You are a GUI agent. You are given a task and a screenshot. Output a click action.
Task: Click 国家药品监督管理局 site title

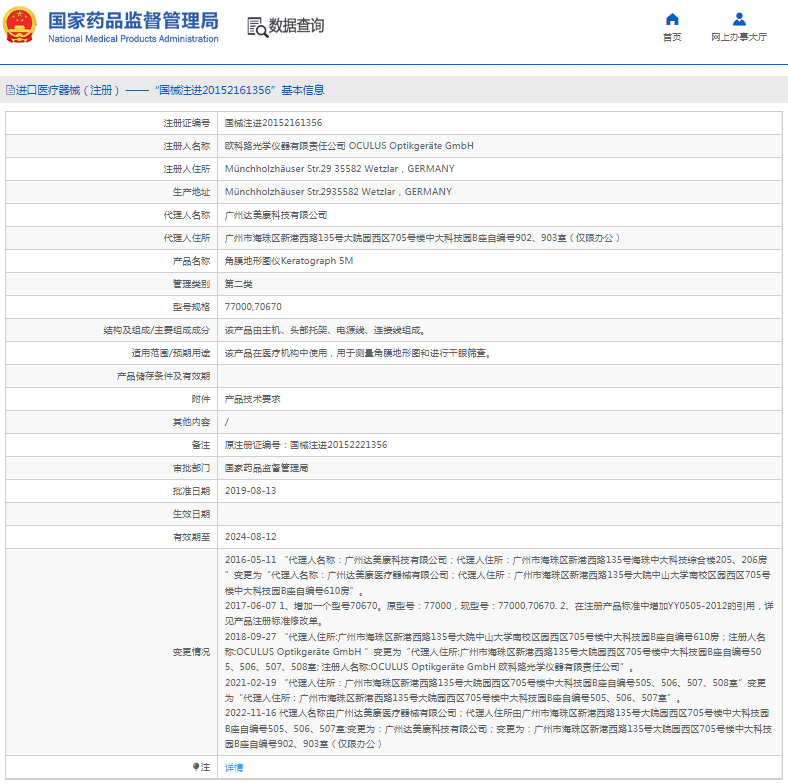132,19
